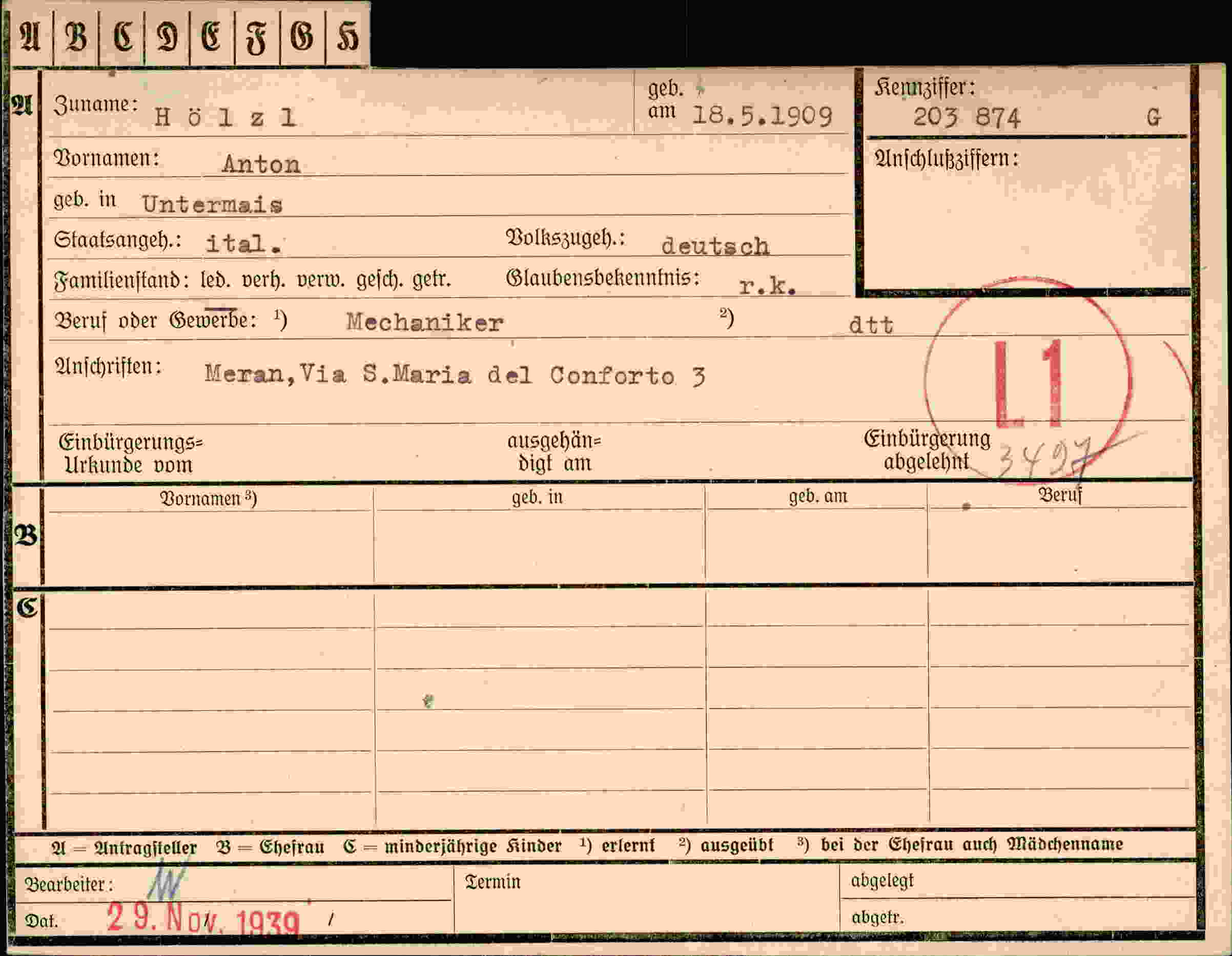Select index tab letter F

pyautogui.click(x=257, y=37)
